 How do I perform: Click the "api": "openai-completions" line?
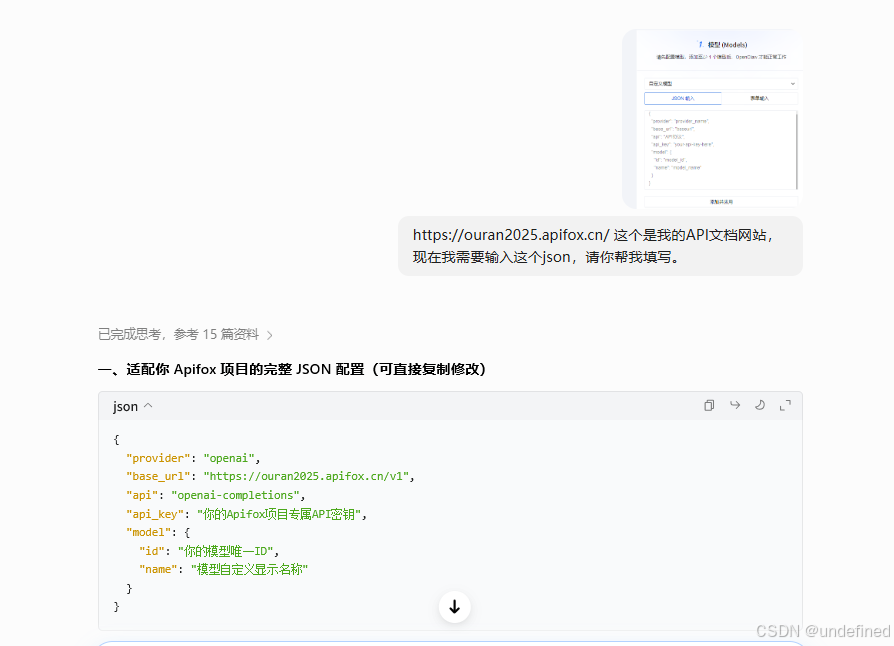(216, 495)
